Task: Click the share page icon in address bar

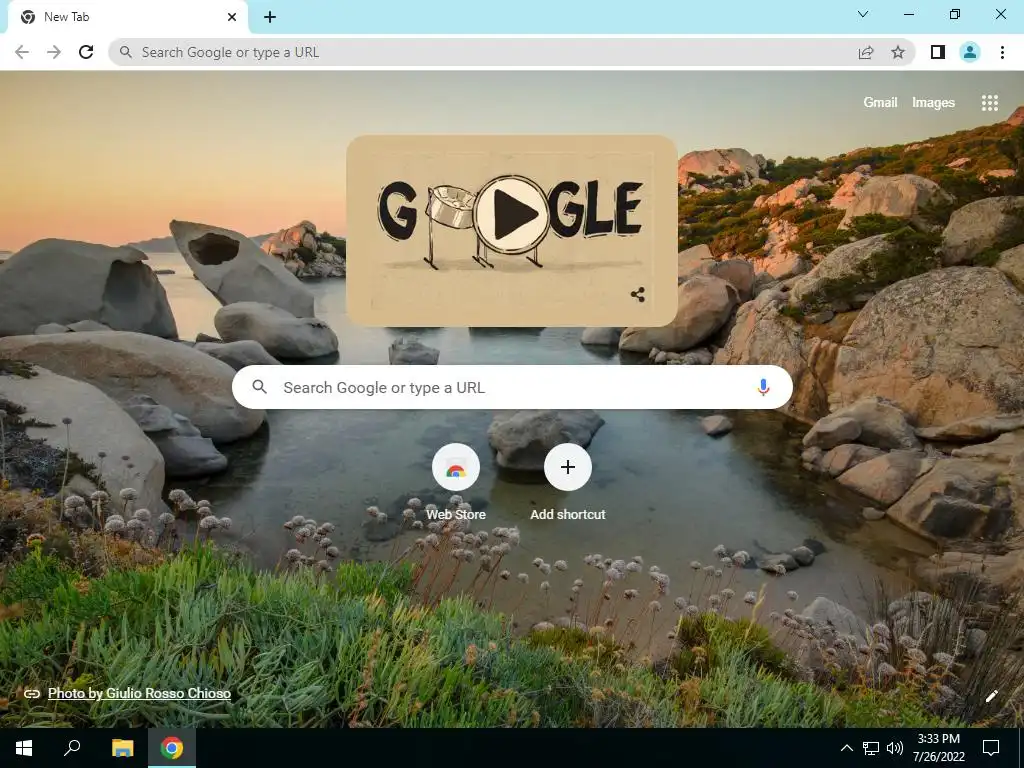Action: tap(866, 52)
